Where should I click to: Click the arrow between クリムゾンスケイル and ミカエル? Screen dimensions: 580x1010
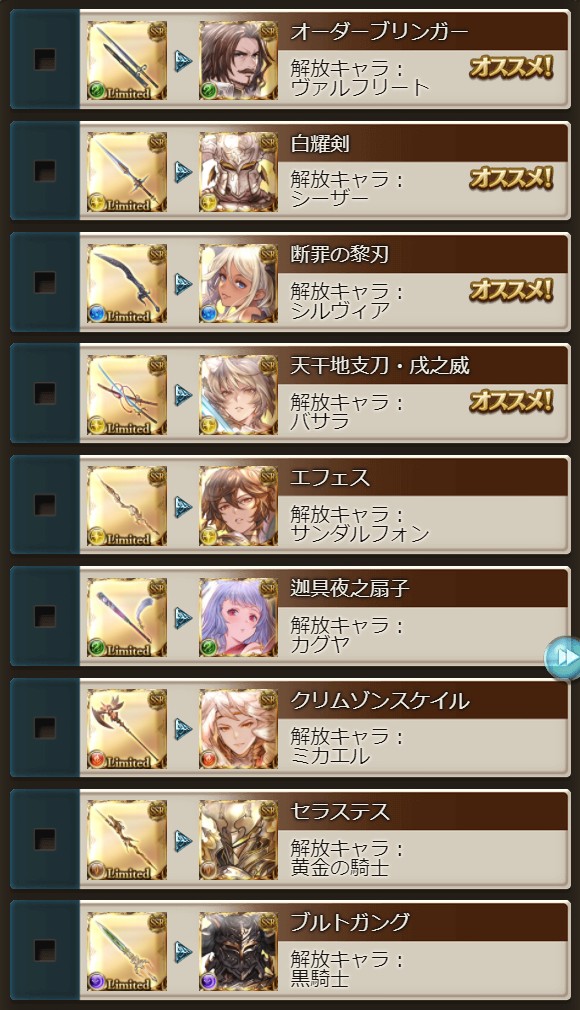coord(184,729)
